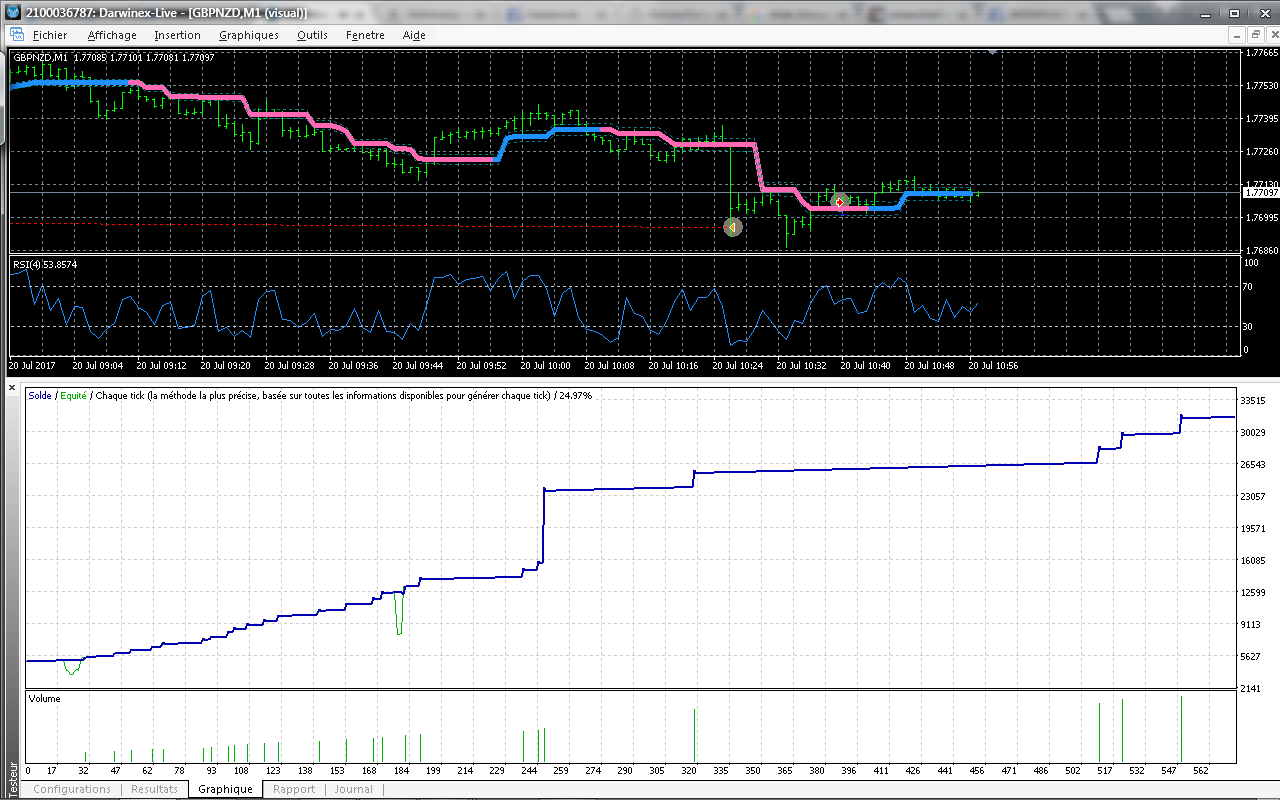Open the Outils menu
The width and height of the screenshot is (1280, 800).
pos(312,35)
